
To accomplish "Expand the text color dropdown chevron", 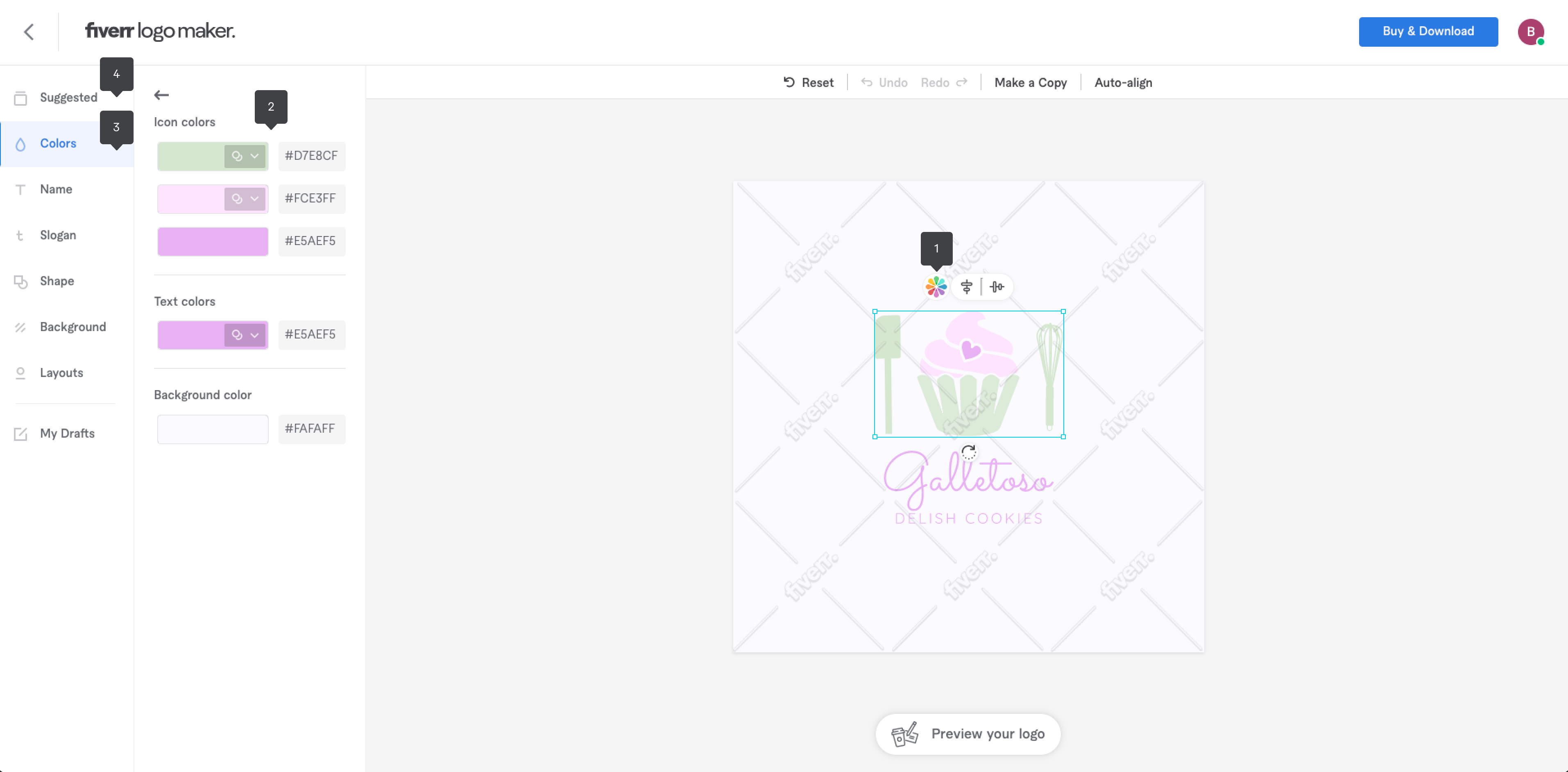I will (254, 335).
